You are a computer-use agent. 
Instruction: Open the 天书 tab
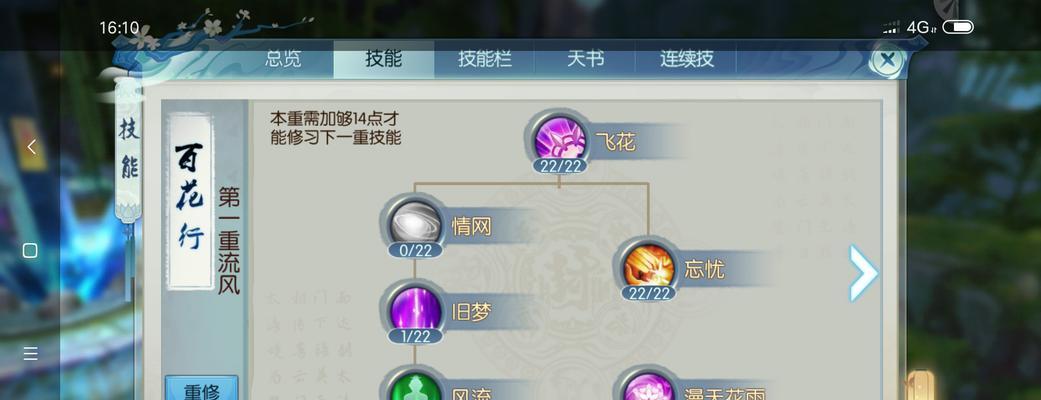click(585, 58)
